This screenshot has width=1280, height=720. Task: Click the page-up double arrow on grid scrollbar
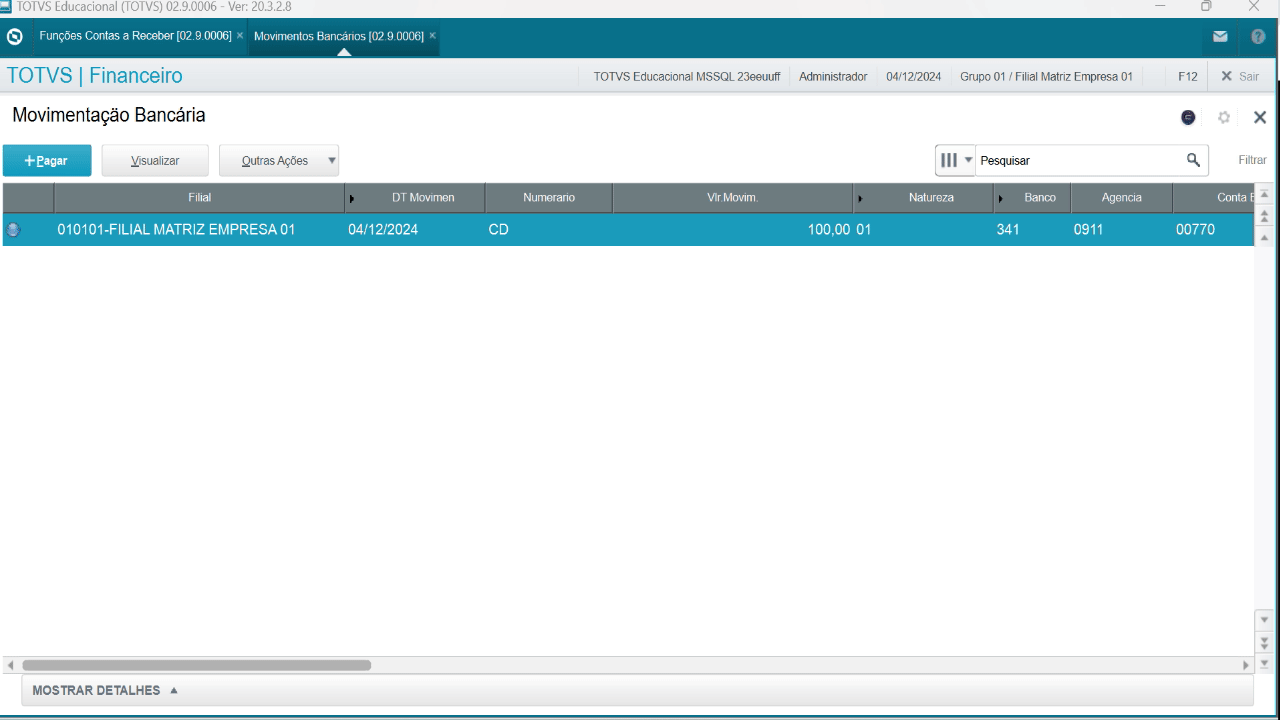(x=1264, y=216)
